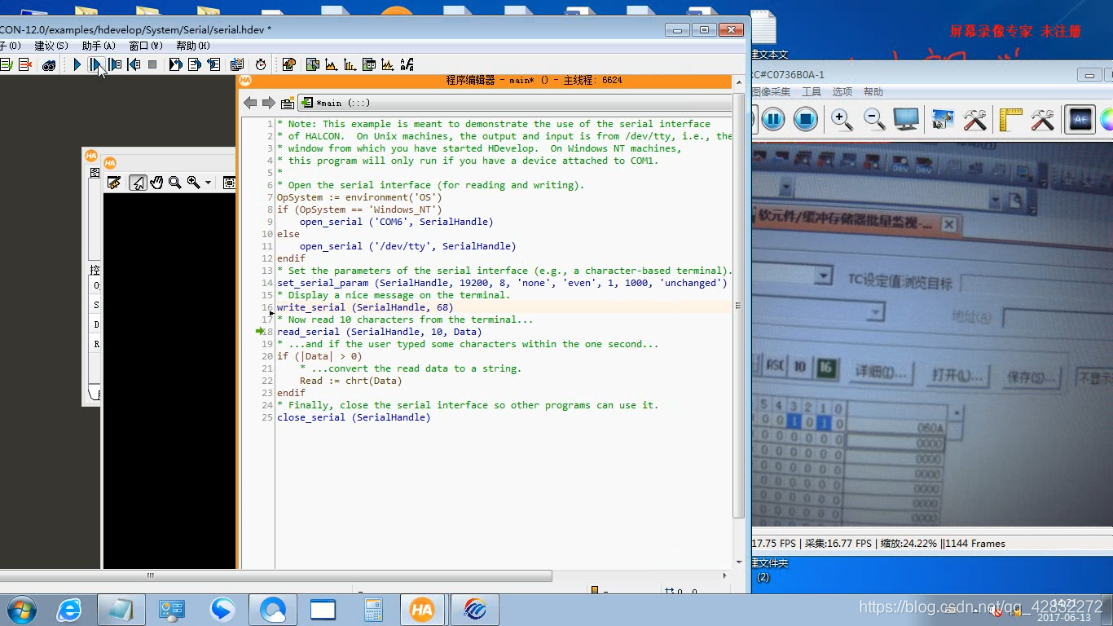This screenshot has height=626, width=1113.
Task: Stop program execution with the square icon
Action: 152,65
